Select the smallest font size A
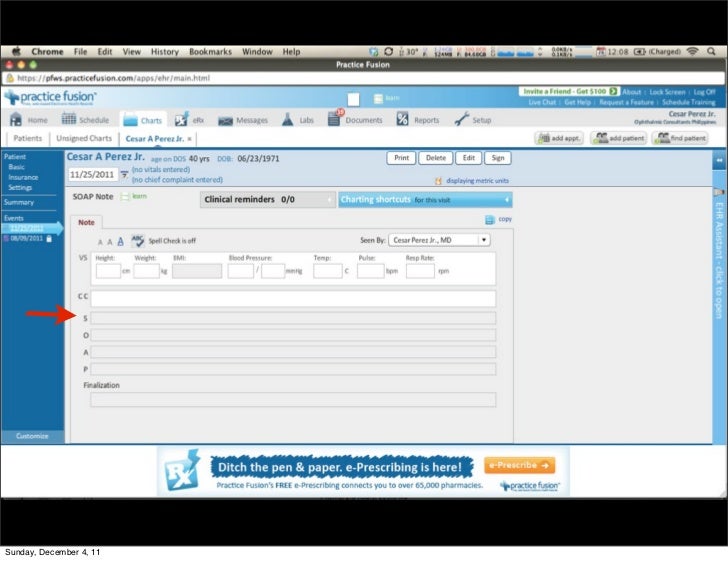Viewport: 728px width, 561px height. (100, 242)
